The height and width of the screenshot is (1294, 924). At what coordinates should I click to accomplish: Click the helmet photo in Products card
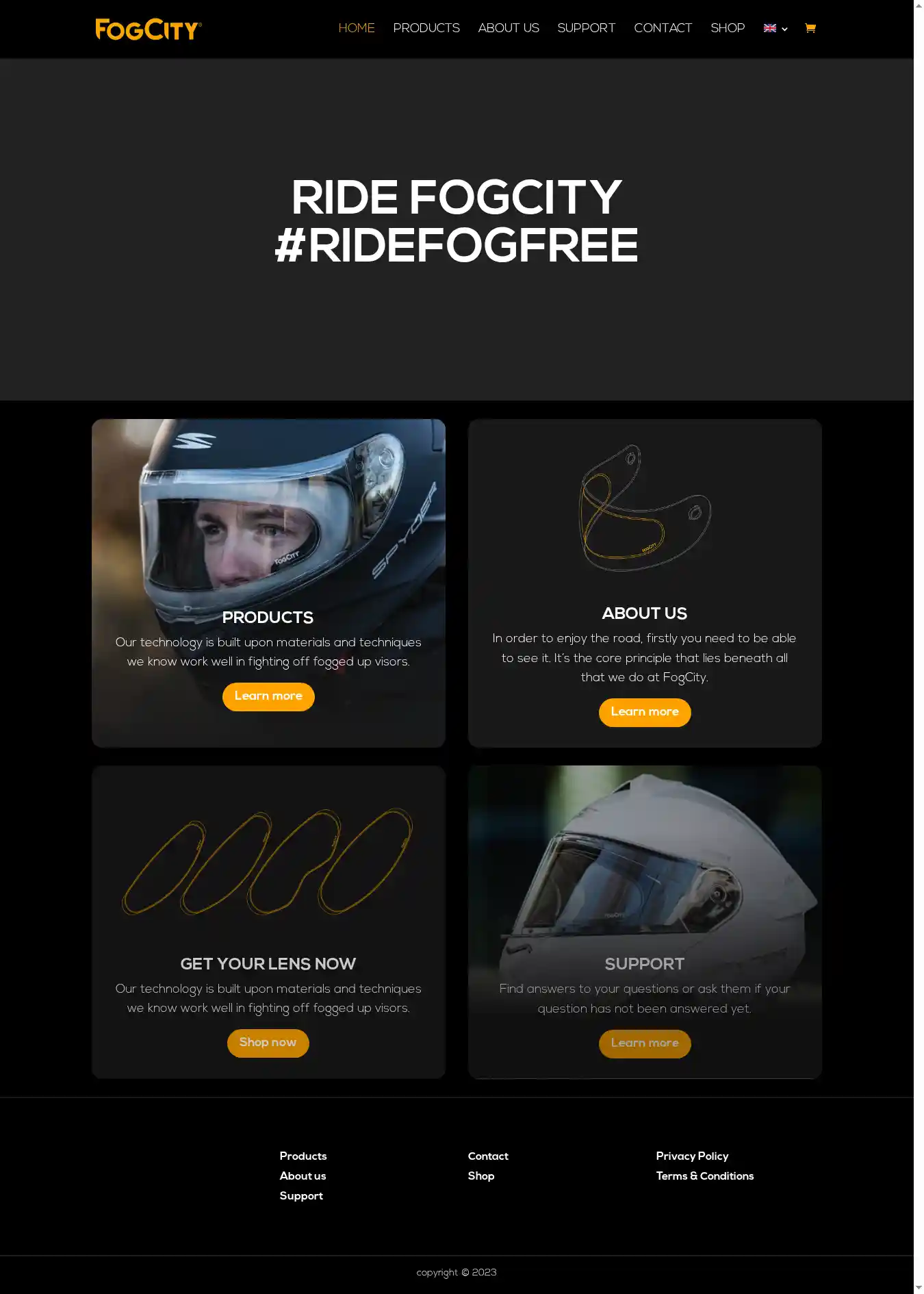point(268,513)
